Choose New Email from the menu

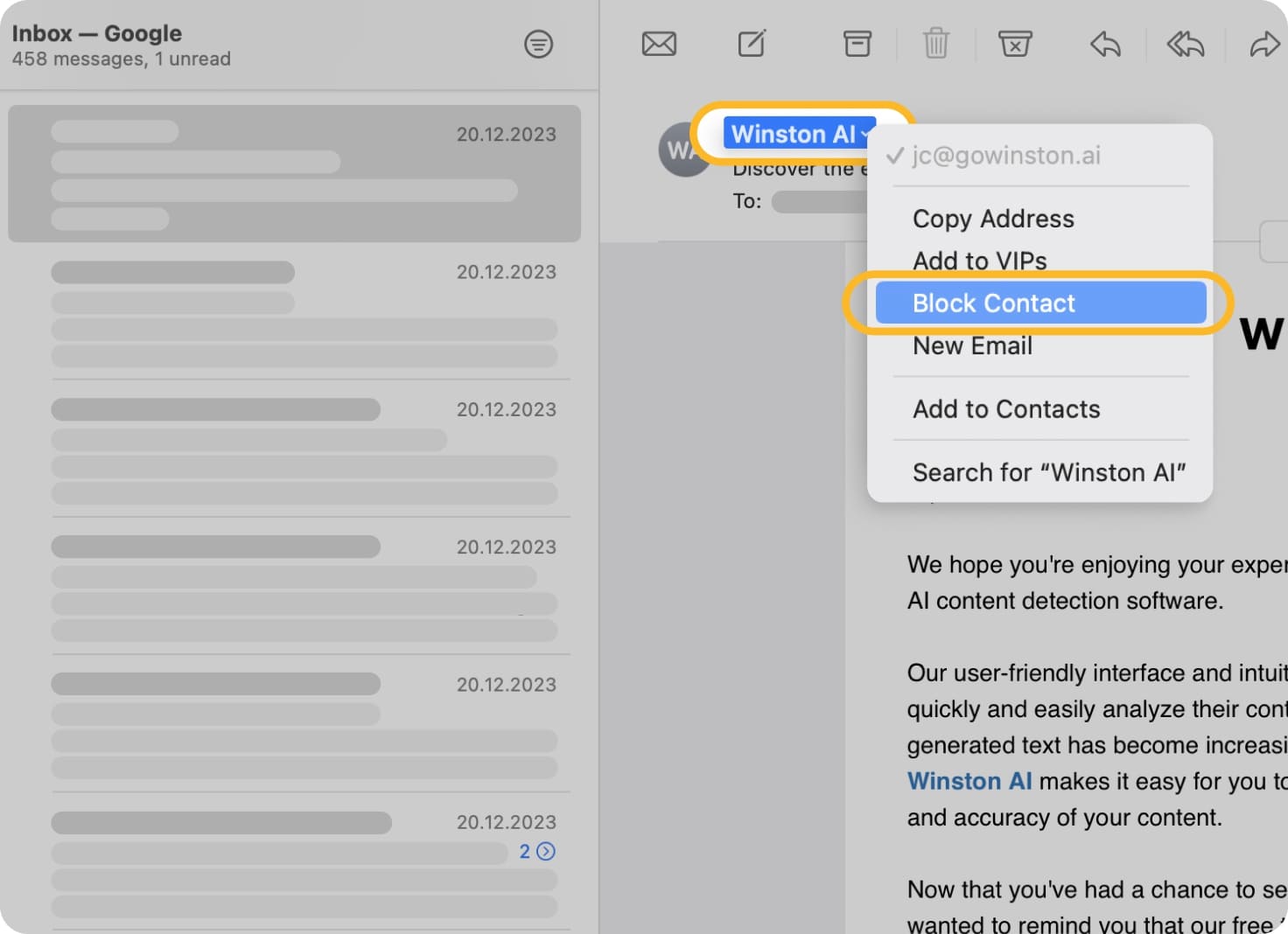[971, 345]
